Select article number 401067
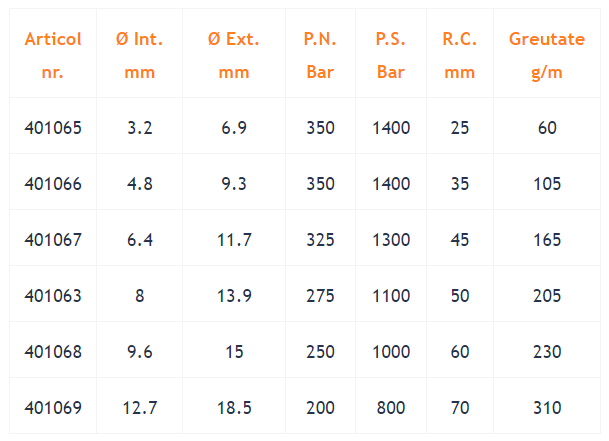Image resolution: width=609 pixels, height=441 pixels. click(53, 240)
